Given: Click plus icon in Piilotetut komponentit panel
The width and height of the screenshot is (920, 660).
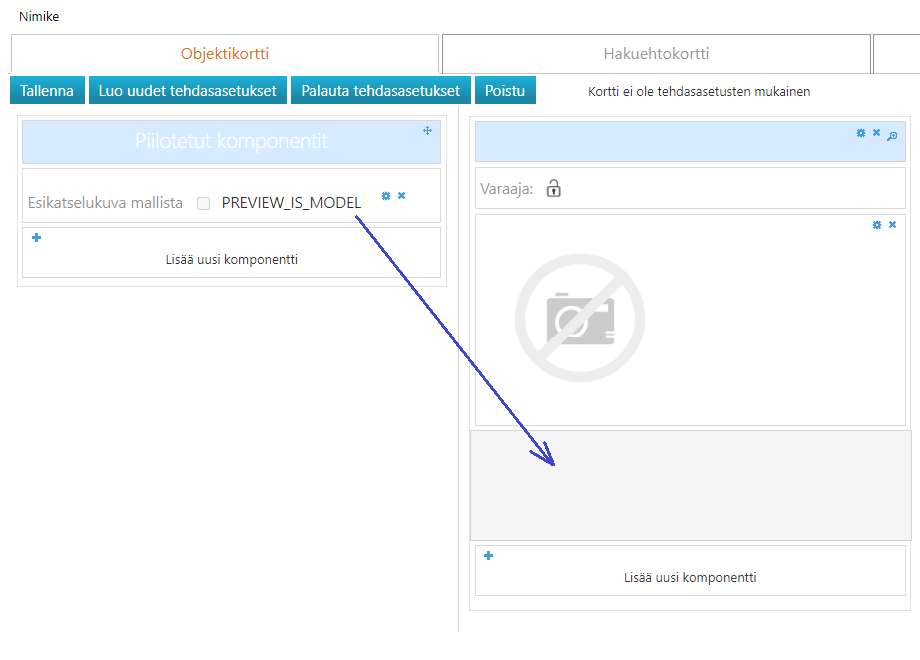Looking at the screenshot, I should coord(37,238).
